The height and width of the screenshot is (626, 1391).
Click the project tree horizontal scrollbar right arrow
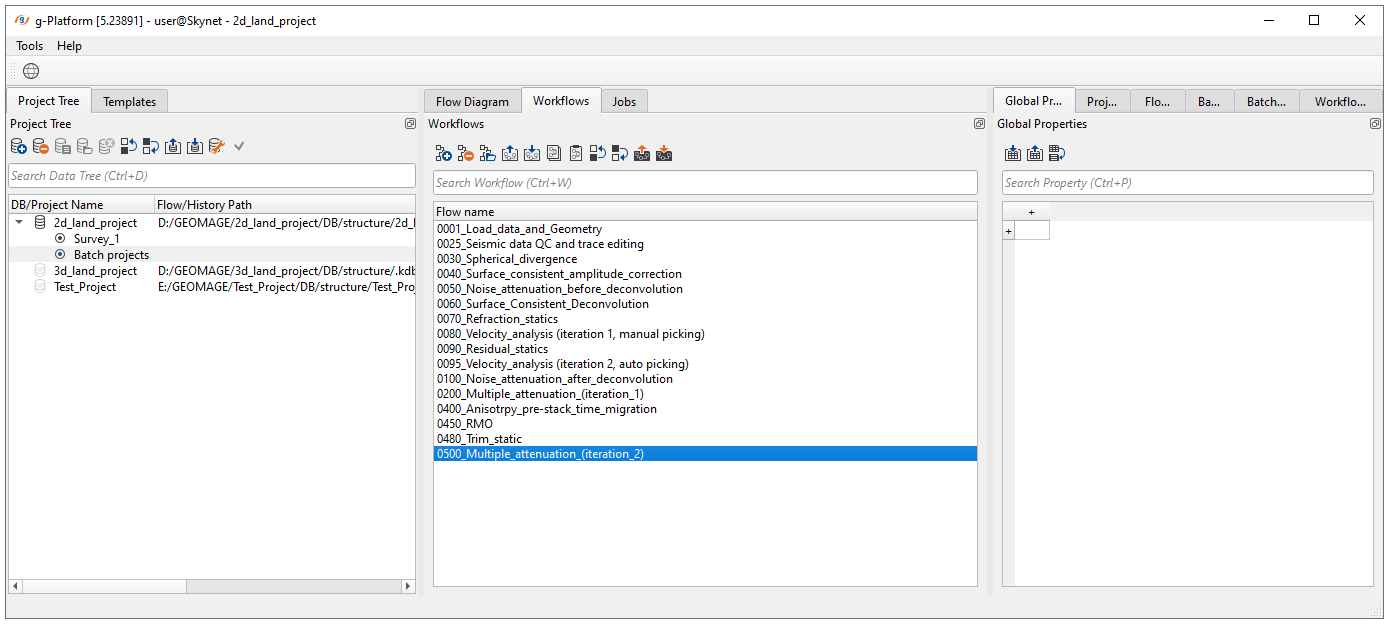coord(407,586)
